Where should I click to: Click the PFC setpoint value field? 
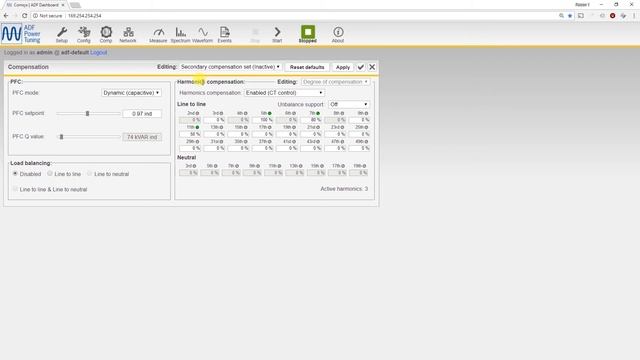(142, 113)
